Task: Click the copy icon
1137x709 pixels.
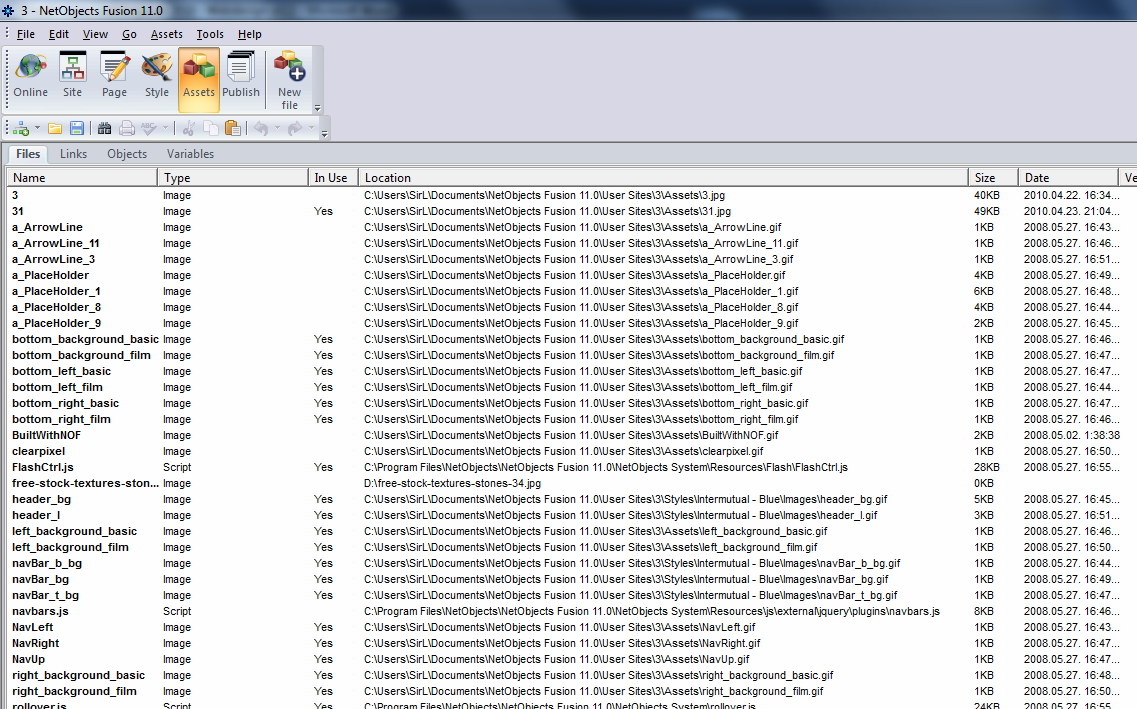Action: (x=211, y=129)
